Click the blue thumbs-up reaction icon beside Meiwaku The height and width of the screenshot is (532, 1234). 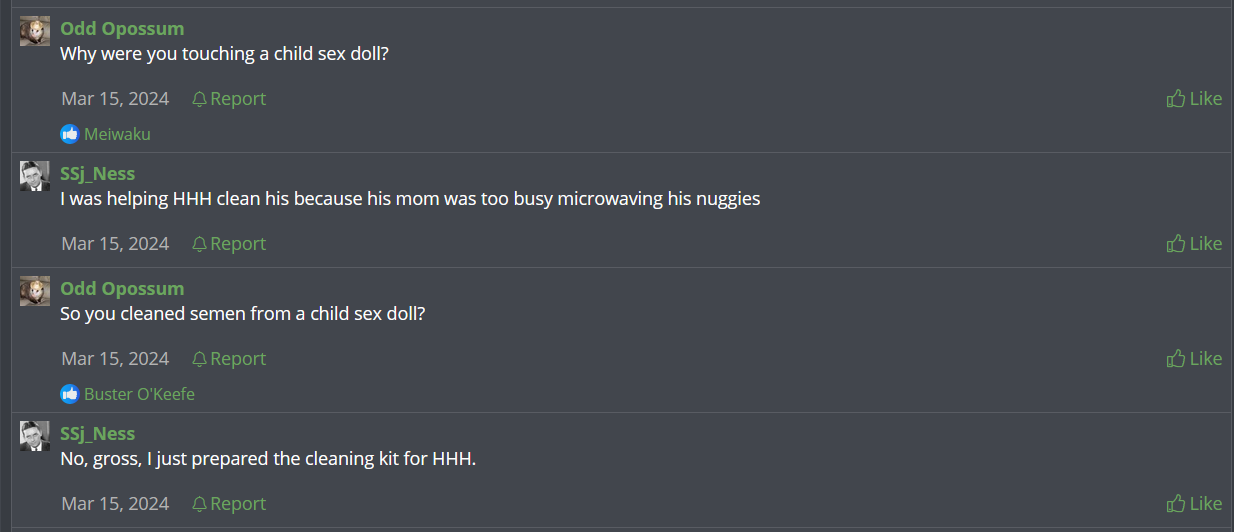click(x=69, y=134)
